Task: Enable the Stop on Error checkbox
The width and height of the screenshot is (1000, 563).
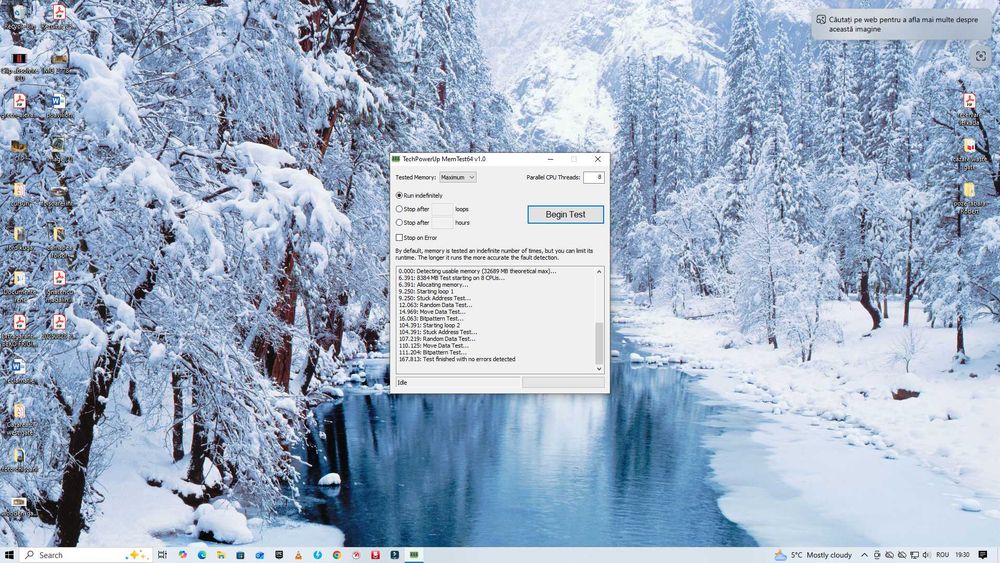Action: pyautogui.click(x=399, y=237)
